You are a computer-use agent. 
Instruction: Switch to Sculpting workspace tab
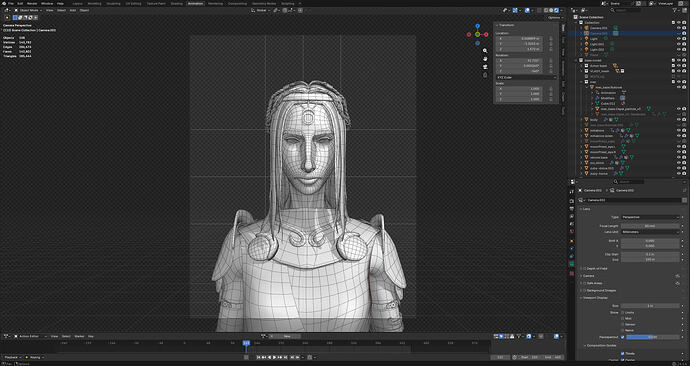pyautogui.click(x=114, y=3)
